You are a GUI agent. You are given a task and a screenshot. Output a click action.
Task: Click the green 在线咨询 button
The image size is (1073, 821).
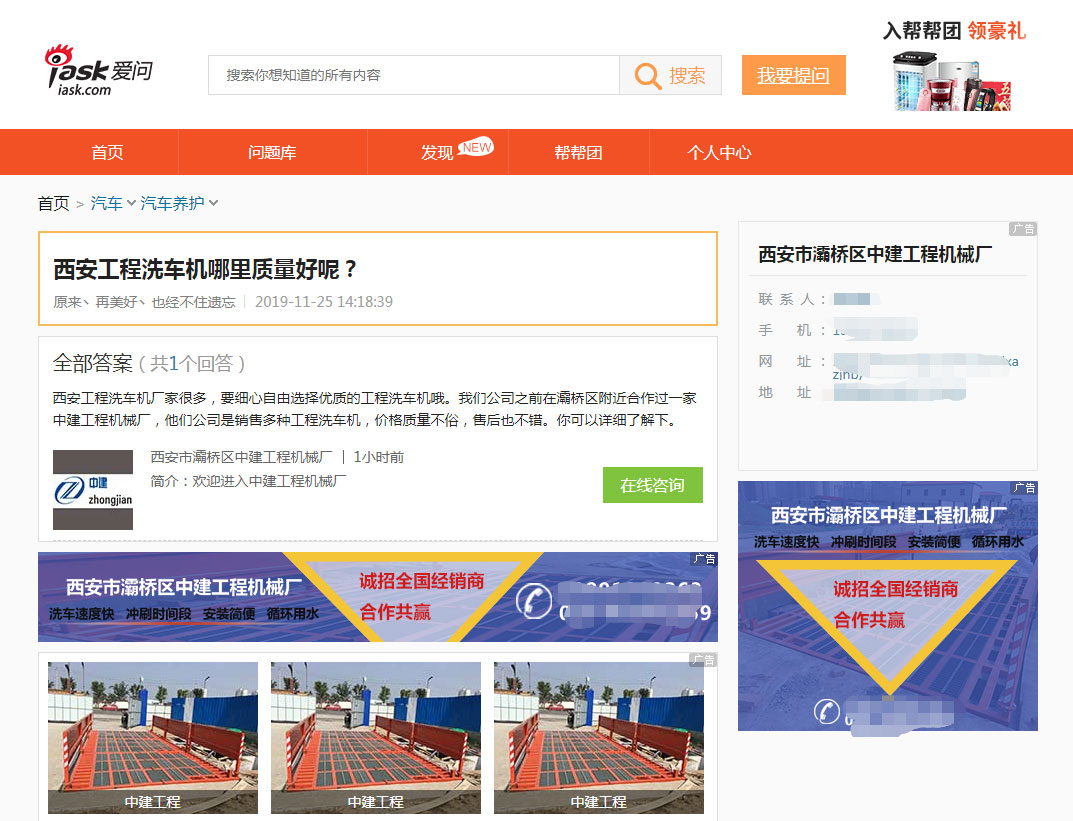[653, 485]
